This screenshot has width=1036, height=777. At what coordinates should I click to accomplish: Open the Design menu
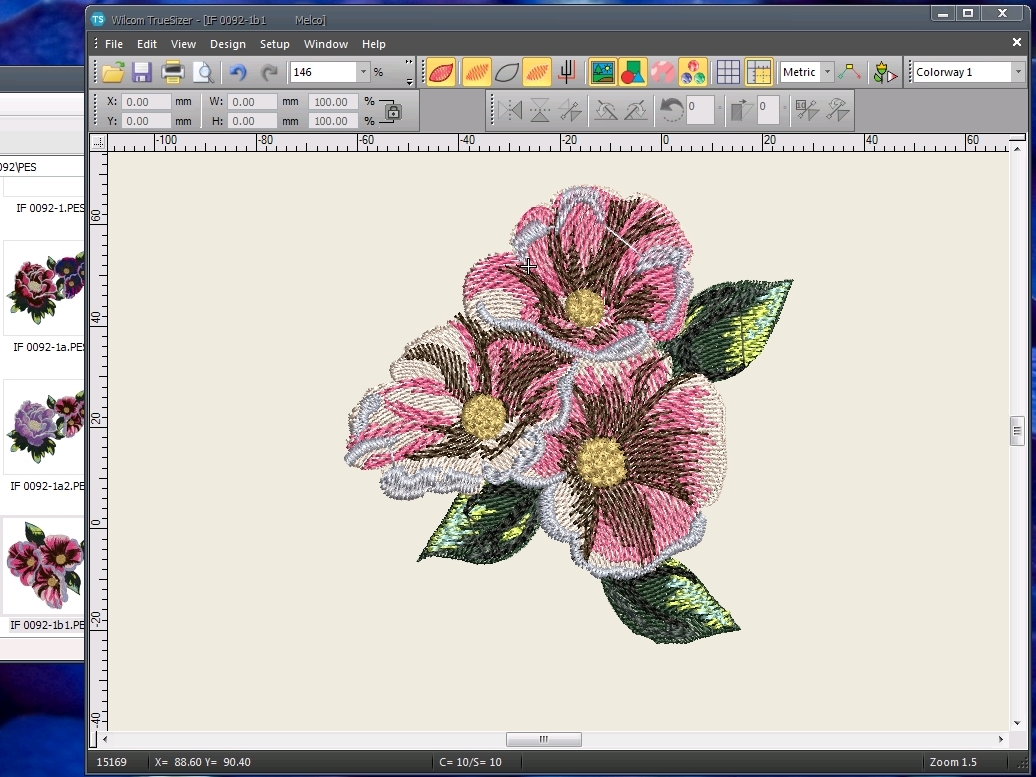pos(227,44)
